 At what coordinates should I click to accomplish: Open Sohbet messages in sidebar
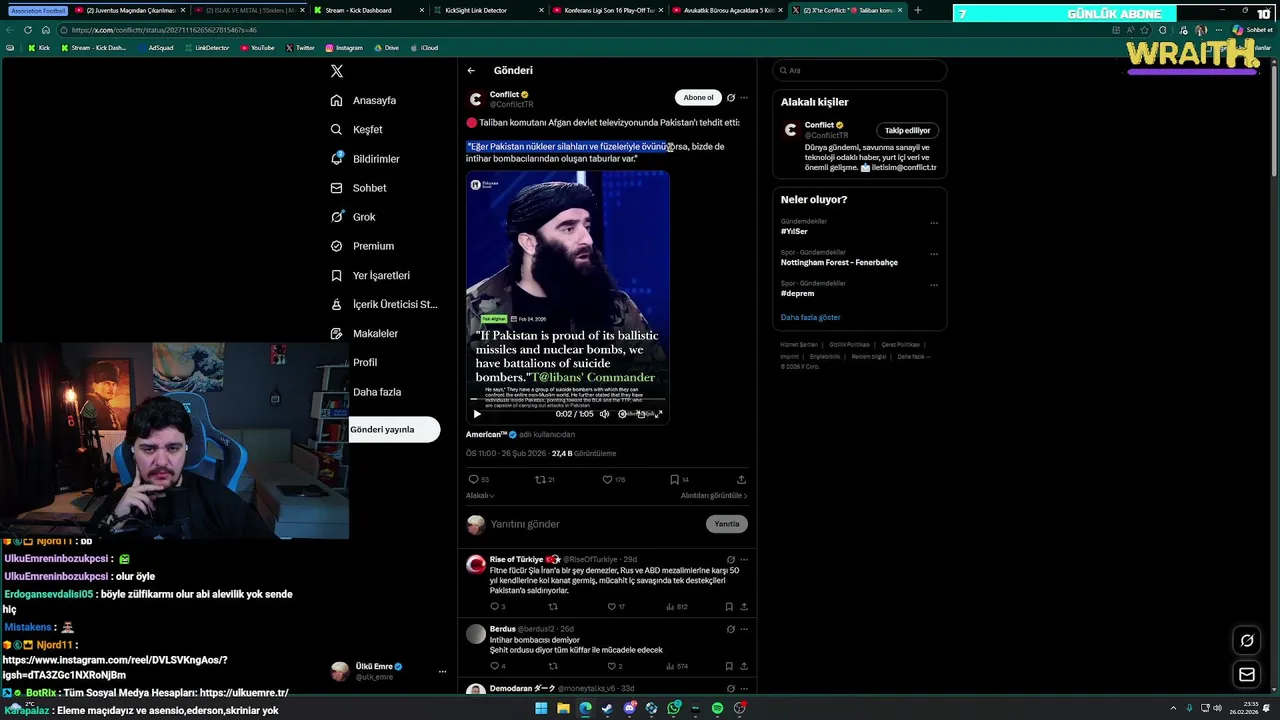click(x=358, y=188)
